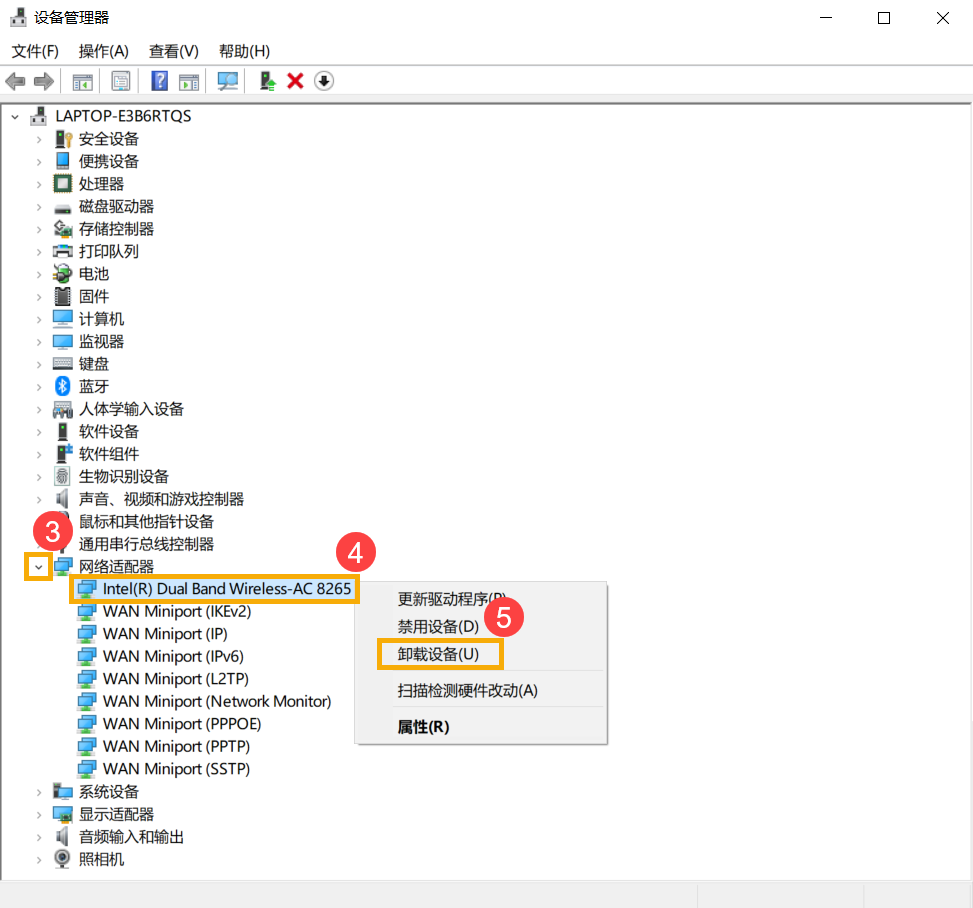Collapse the LAPTOP-E3B6RTQS root node

click(x=14, y=115)
